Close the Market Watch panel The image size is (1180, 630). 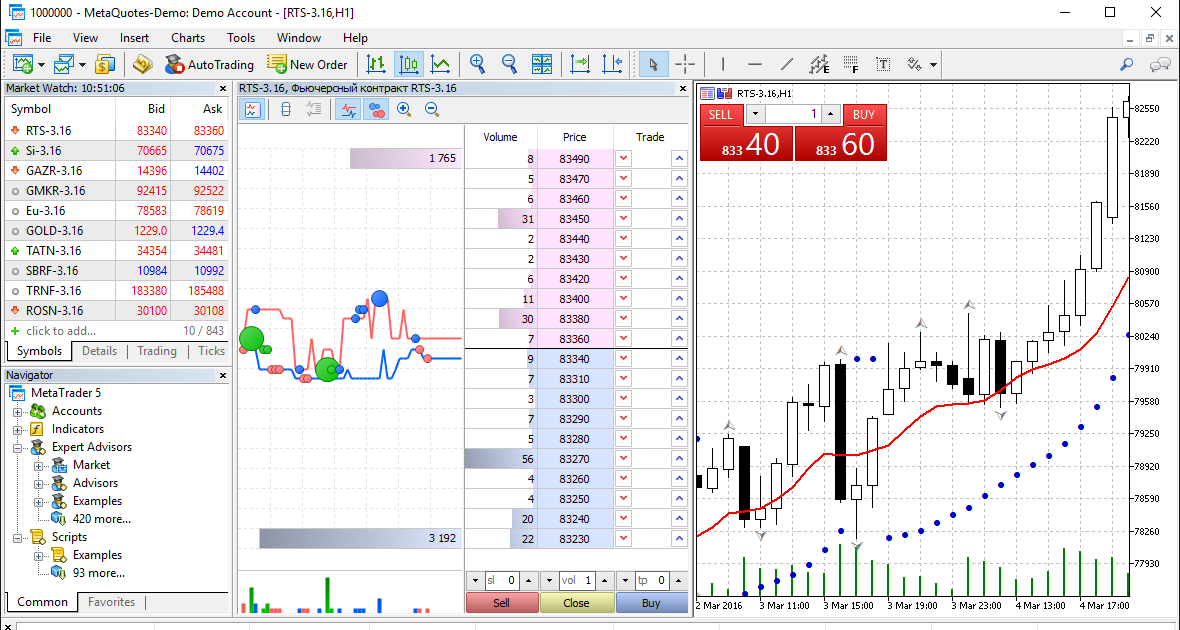click(223, 88)
